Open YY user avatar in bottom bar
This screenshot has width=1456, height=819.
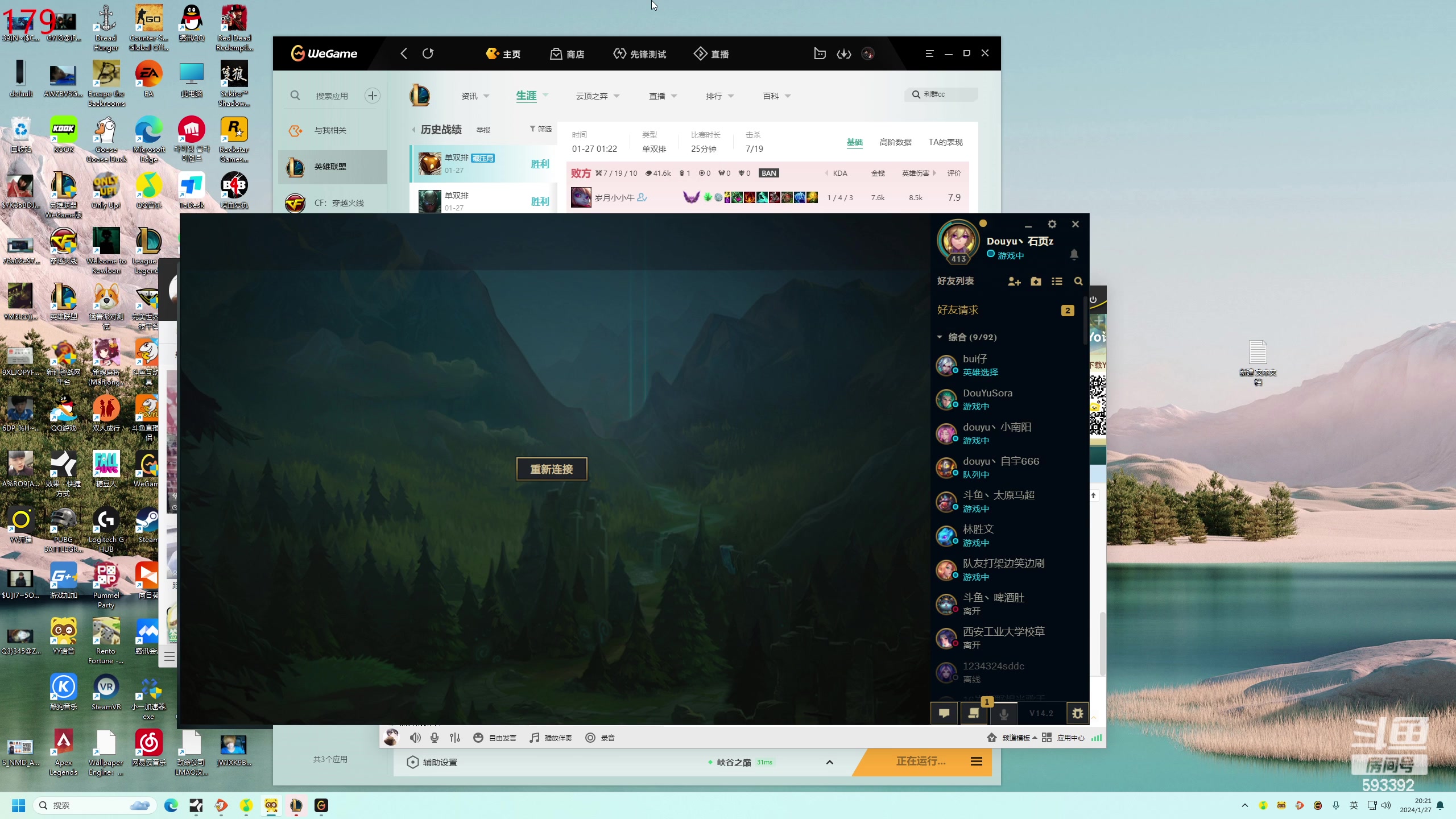click(x=391, y=737)
